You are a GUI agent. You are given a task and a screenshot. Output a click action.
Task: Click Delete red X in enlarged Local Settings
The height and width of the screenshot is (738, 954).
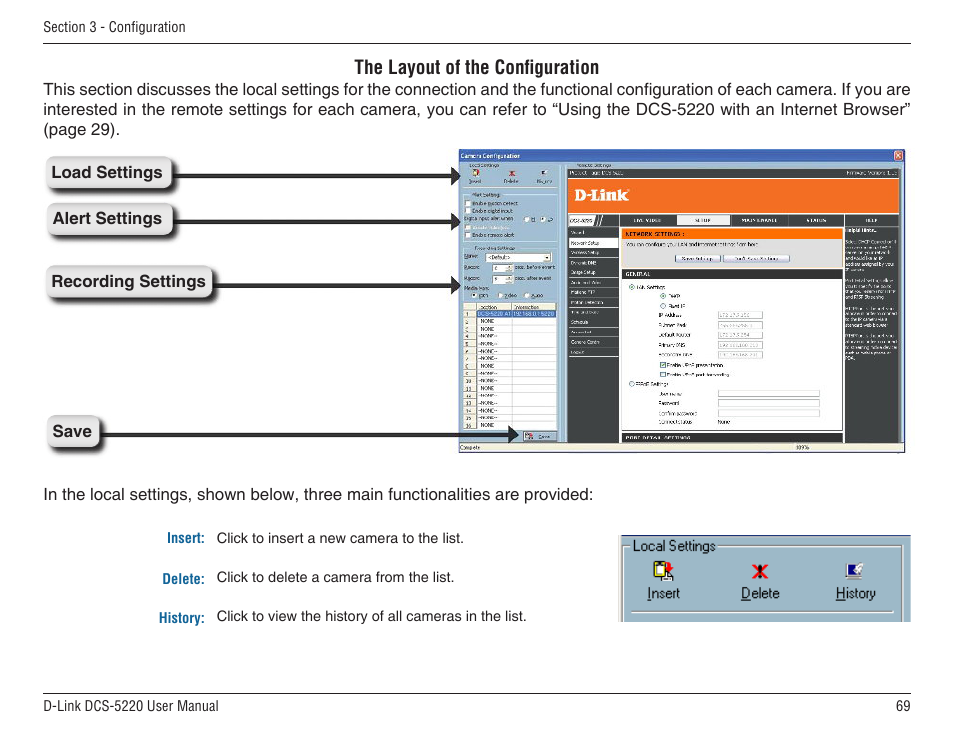tap(759, 571)
